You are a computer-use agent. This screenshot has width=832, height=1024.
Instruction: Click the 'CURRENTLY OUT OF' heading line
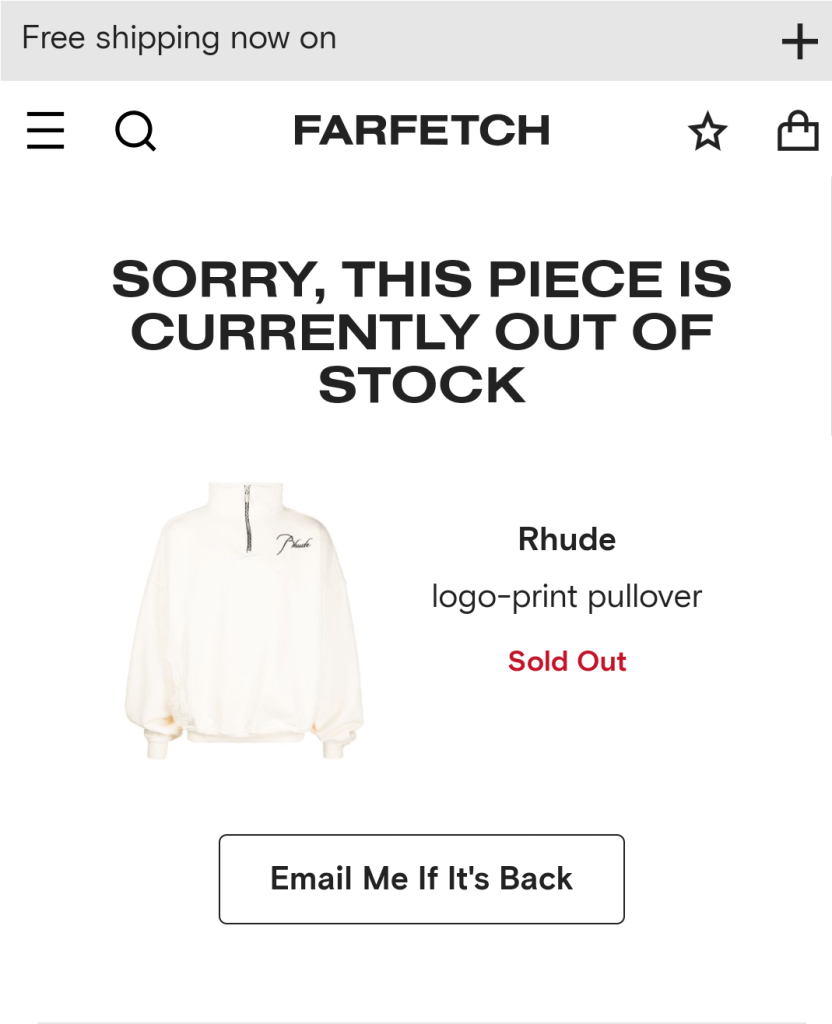(x=421, y=332)
